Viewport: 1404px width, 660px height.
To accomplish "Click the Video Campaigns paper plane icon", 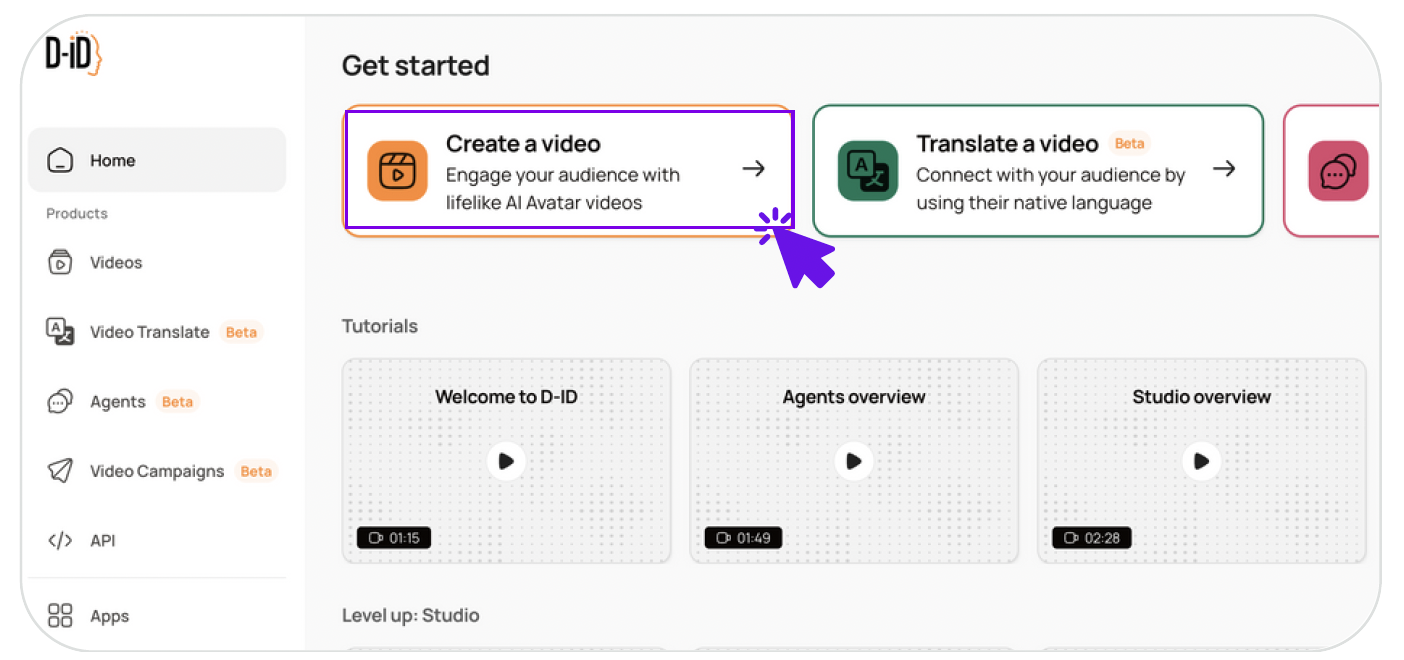I will (x=61, y=471).
